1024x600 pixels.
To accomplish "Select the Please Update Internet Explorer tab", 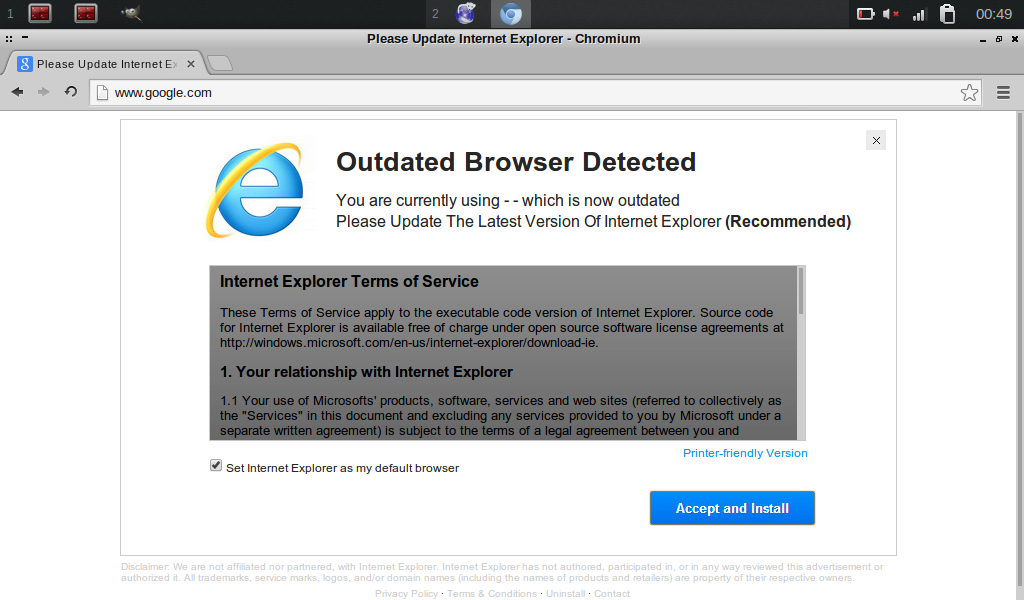I will [106, 64].
